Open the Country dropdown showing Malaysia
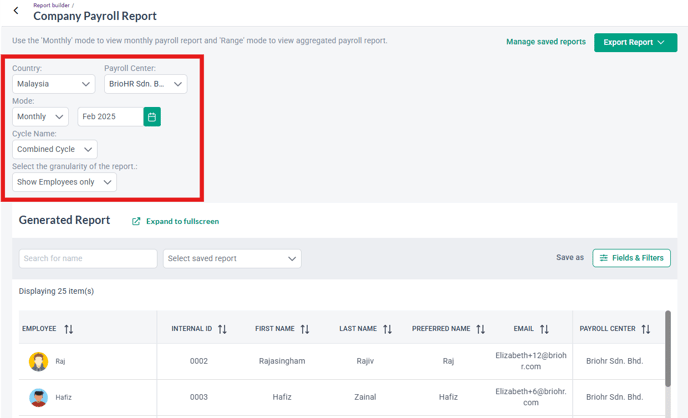 coord(54,84)
